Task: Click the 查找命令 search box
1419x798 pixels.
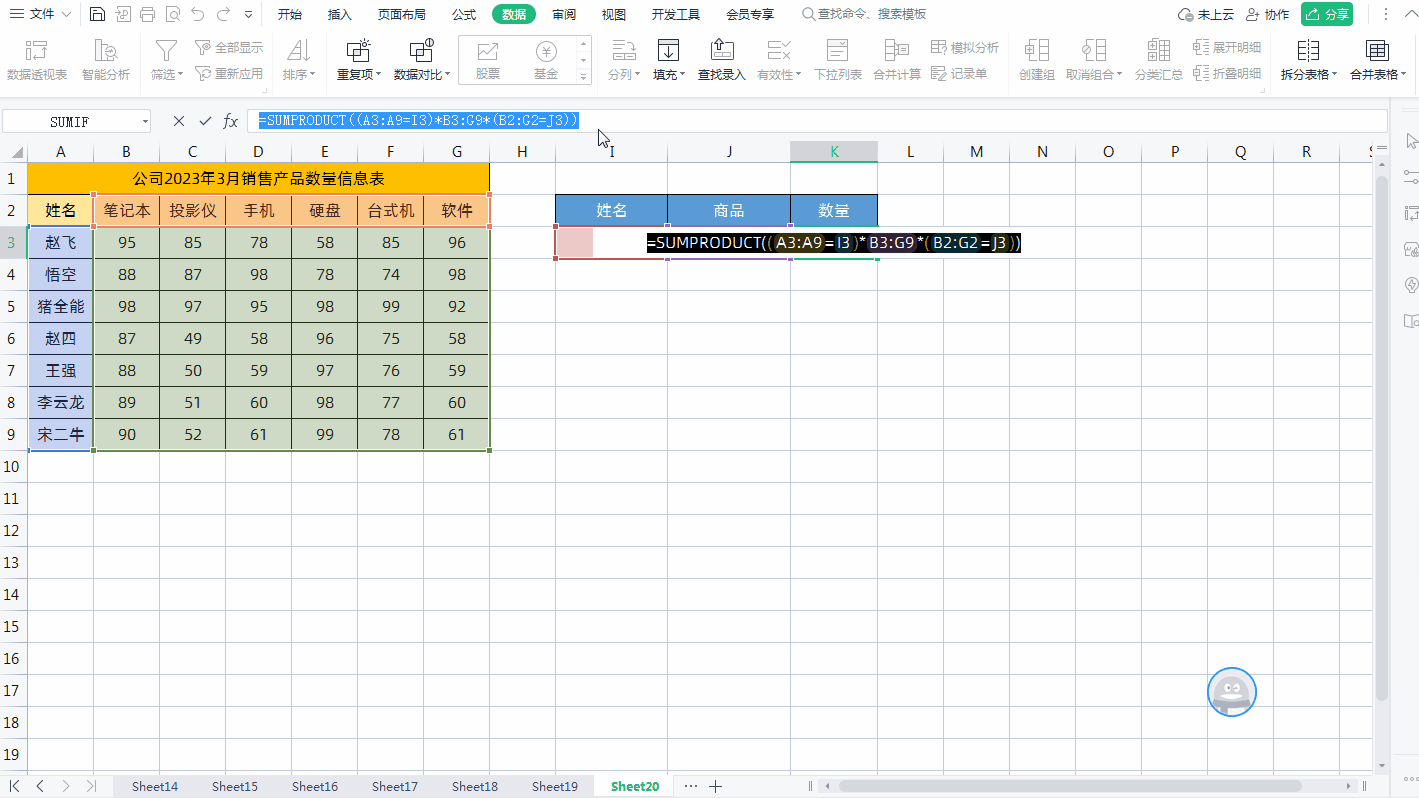Action: pyautogui.click(x=864, y=14)
